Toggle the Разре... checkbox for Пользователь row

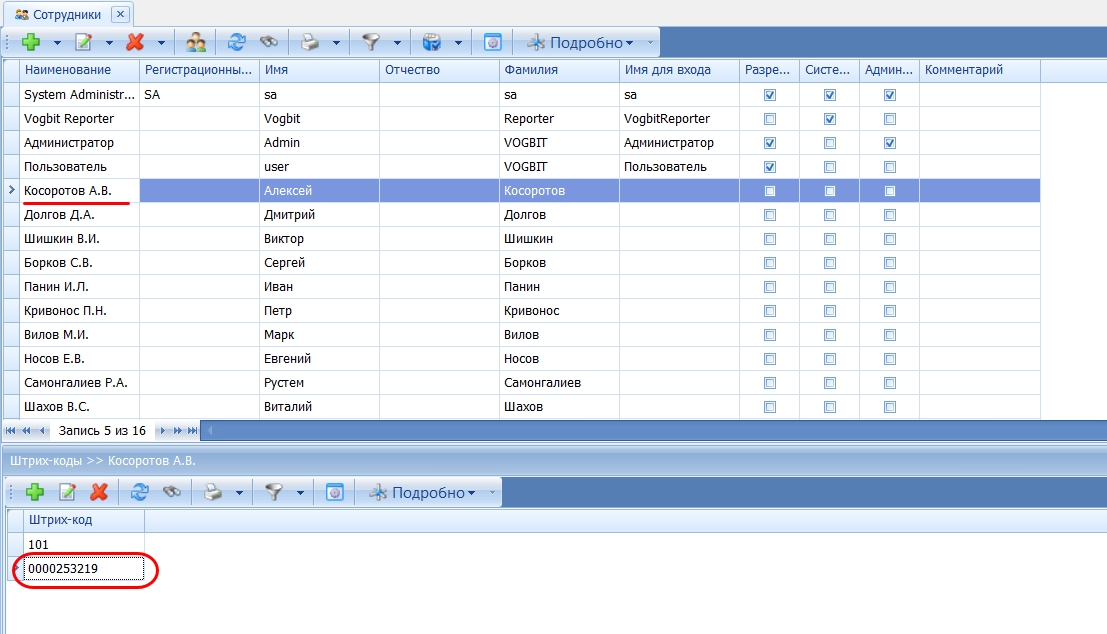click(770, 167)
